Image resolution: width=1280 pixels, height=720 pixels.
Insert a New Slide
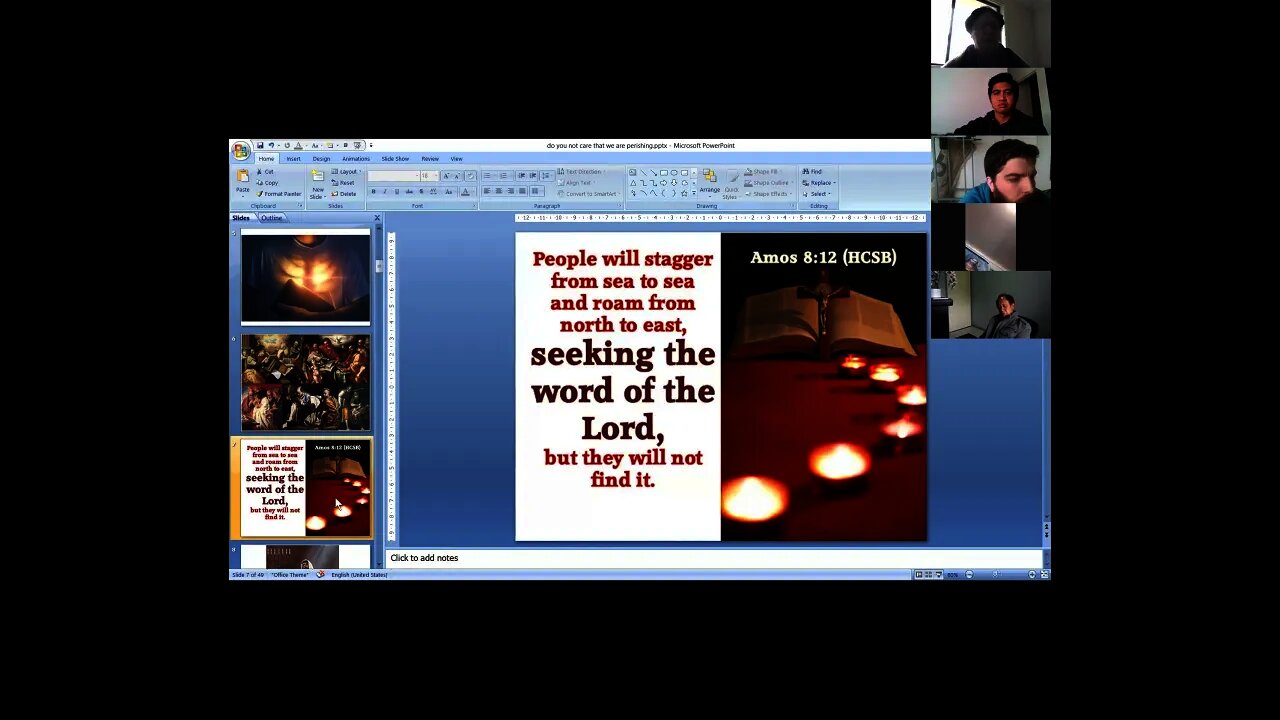[x=318, y=183]
